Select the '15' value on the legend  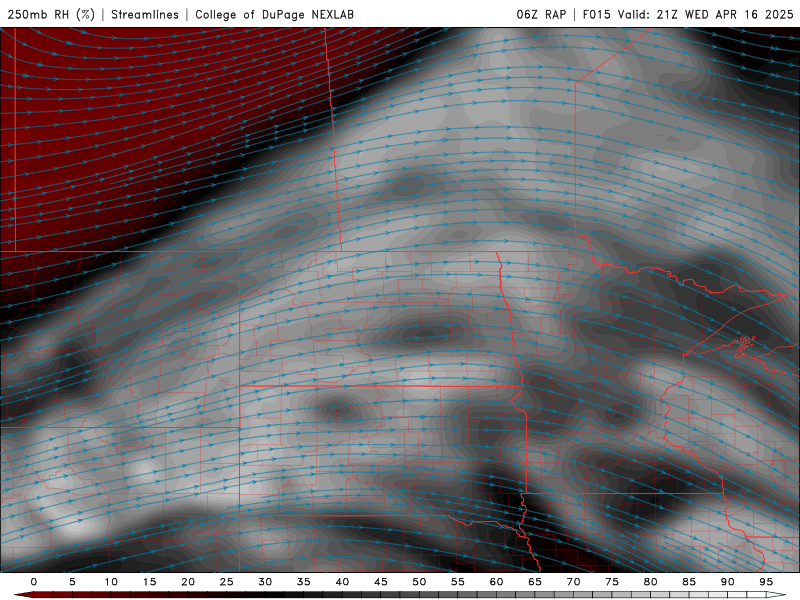click(x=149, y=582)
